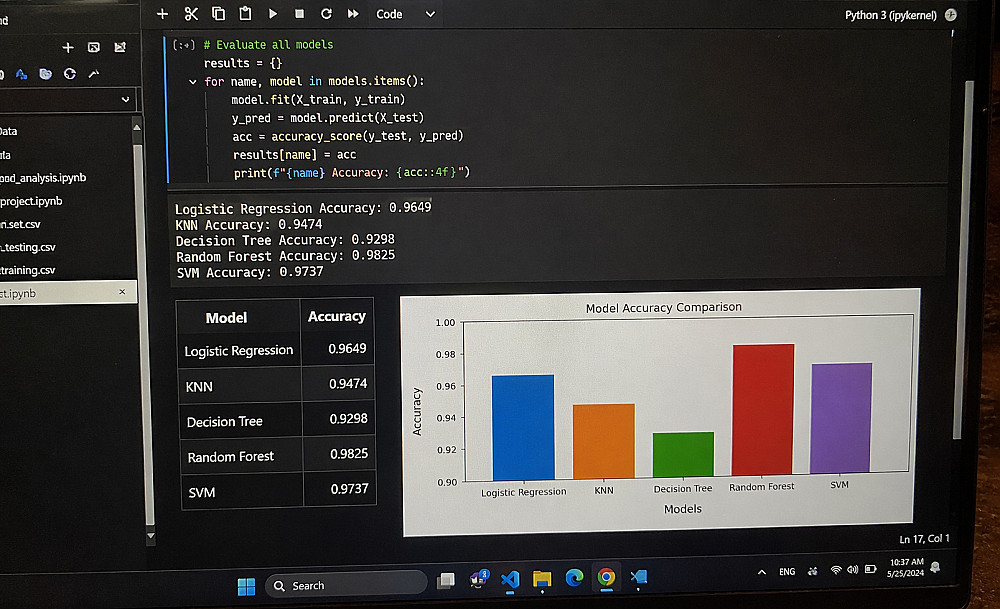Viewport: 1000px width, 609px height.
Task: Open Wi-Fi network settings in tray
Action: (835, 570)
